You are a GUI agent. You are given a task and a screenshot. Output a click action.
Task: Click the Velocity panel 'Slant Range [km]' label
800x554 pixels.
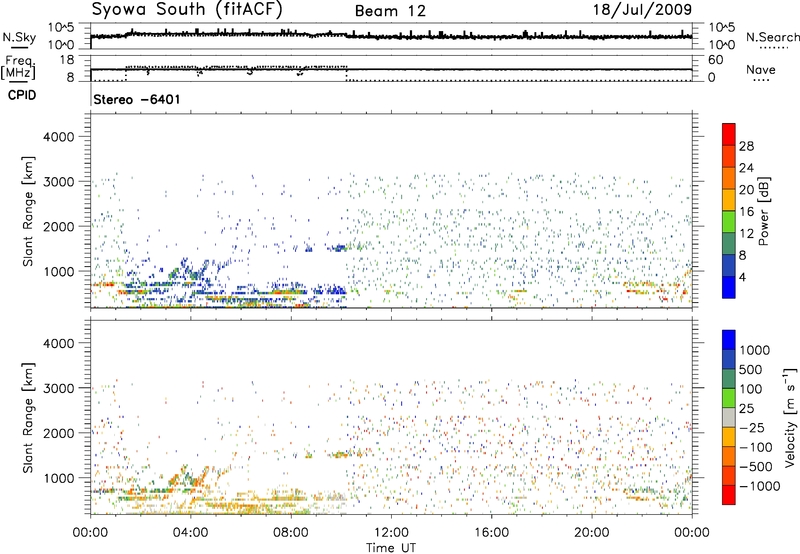click(x=28, y=417)
